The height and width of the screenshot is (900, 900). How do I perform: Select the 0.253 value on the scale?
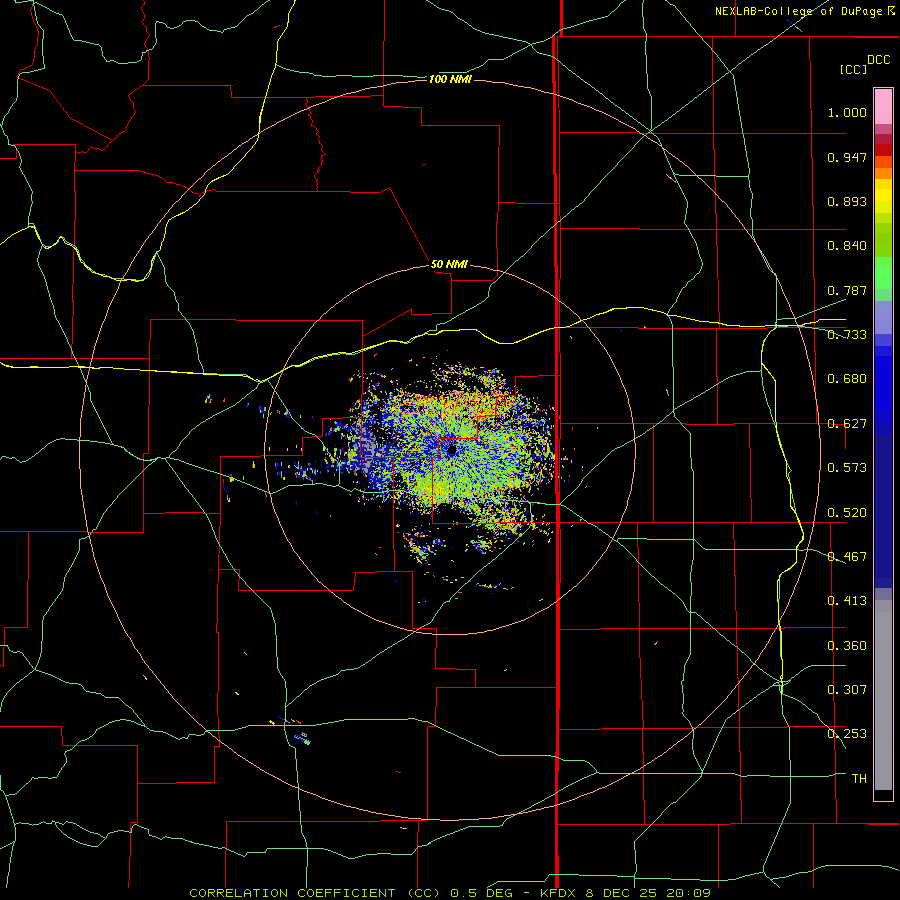click(x=847, y=734)
